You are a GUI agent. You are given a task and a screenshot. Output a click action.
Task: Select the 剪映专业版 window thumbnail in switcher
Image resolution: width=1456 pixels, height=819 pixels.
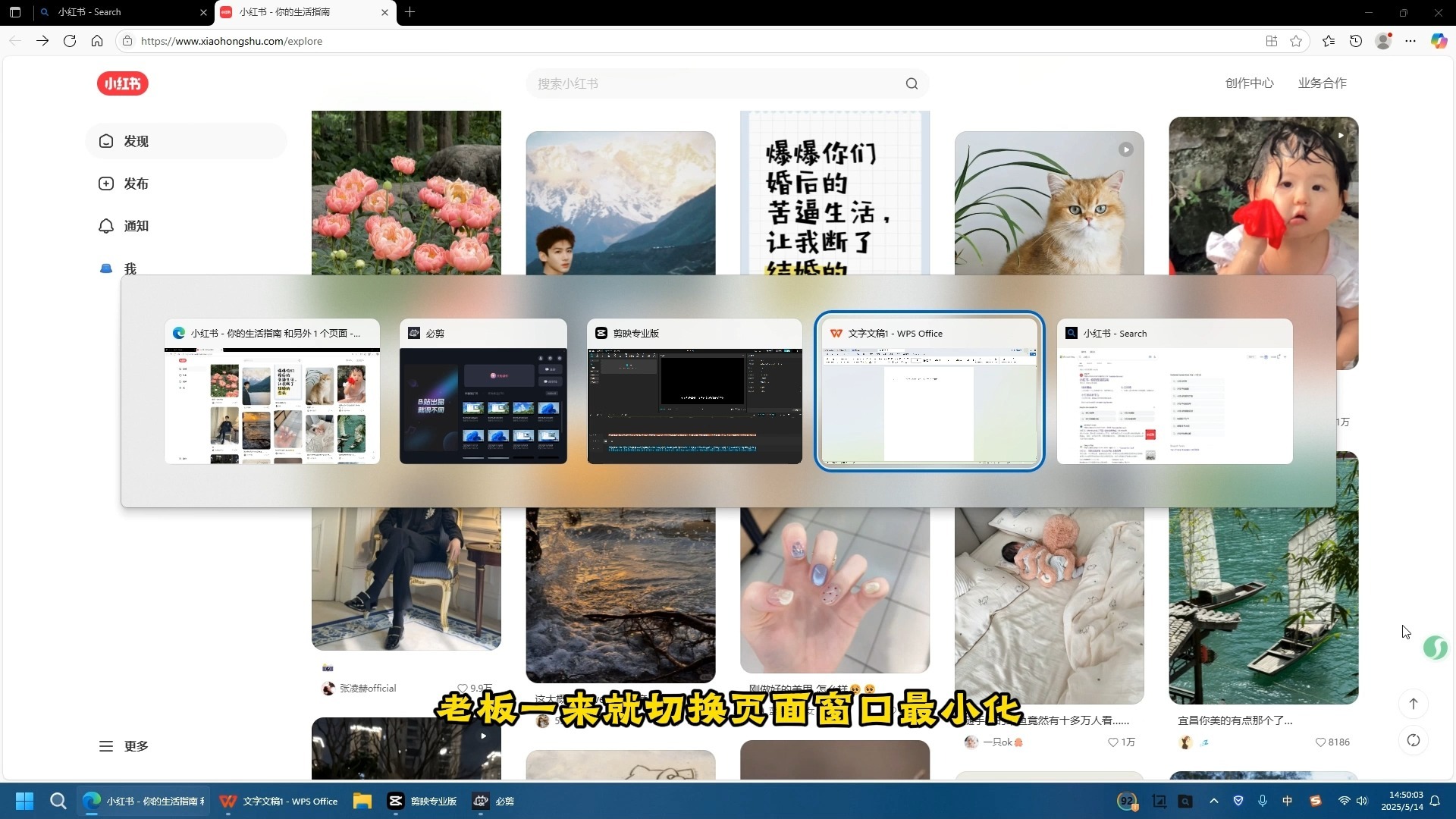[695, 391]
